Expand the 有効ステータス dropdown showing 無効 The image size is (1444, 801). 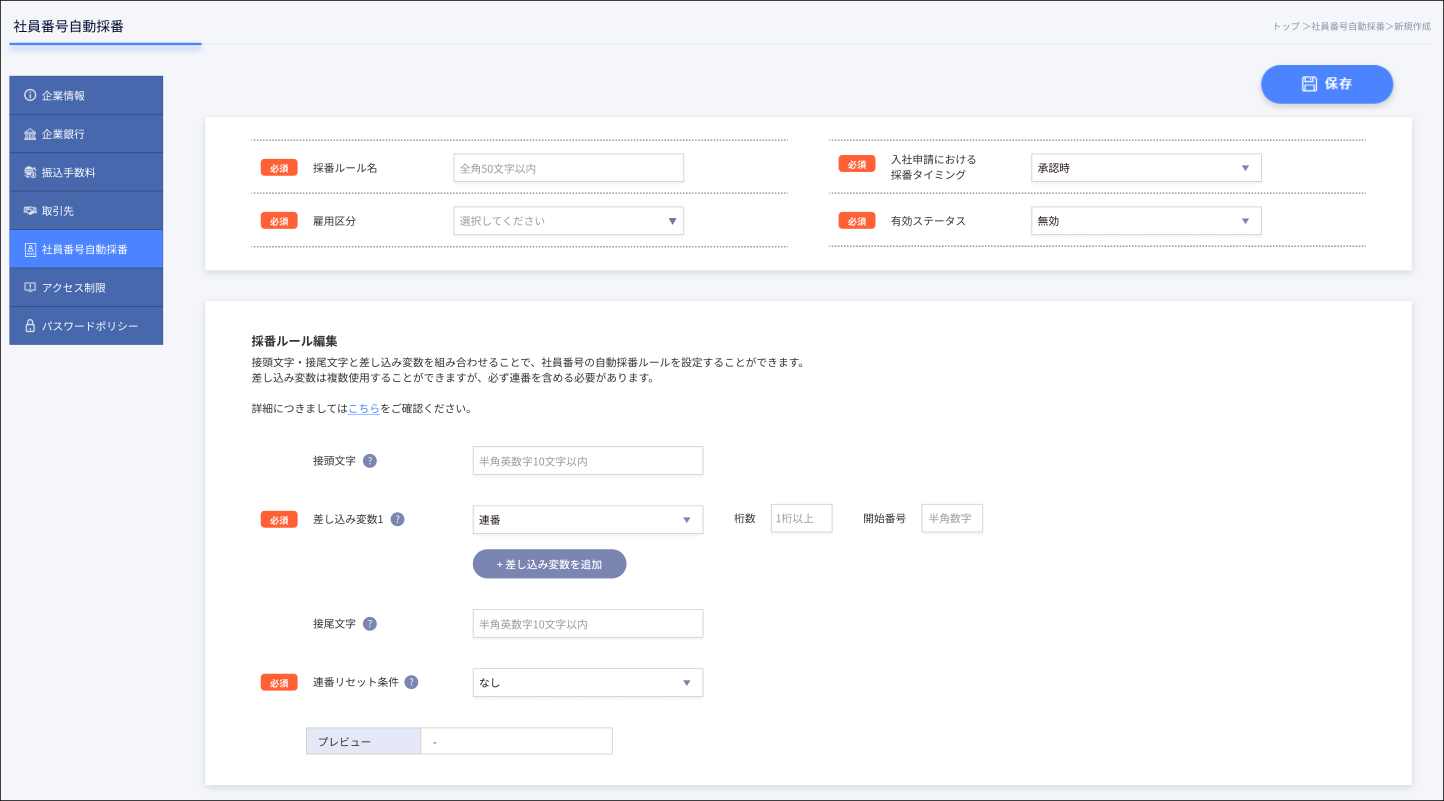coord(1146,221)
